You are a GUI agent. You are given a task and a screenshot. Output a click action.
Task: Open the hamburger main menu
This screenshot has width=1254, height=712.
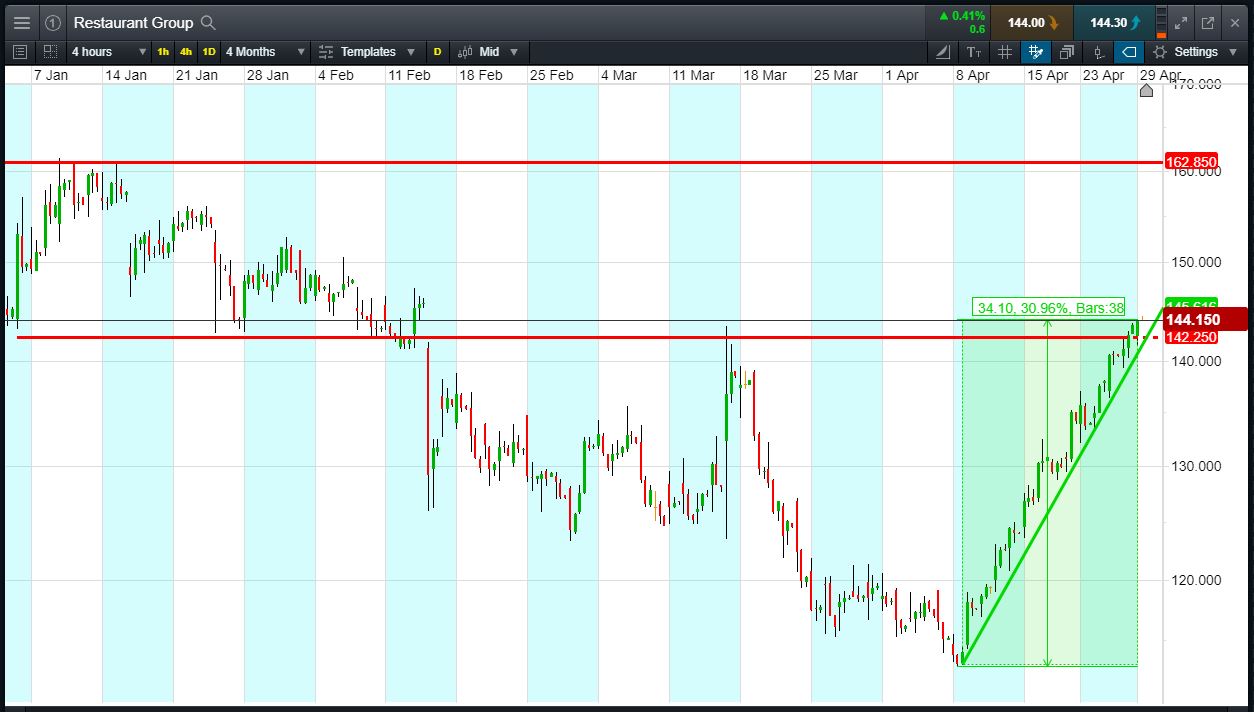click(x=22, y=22)
